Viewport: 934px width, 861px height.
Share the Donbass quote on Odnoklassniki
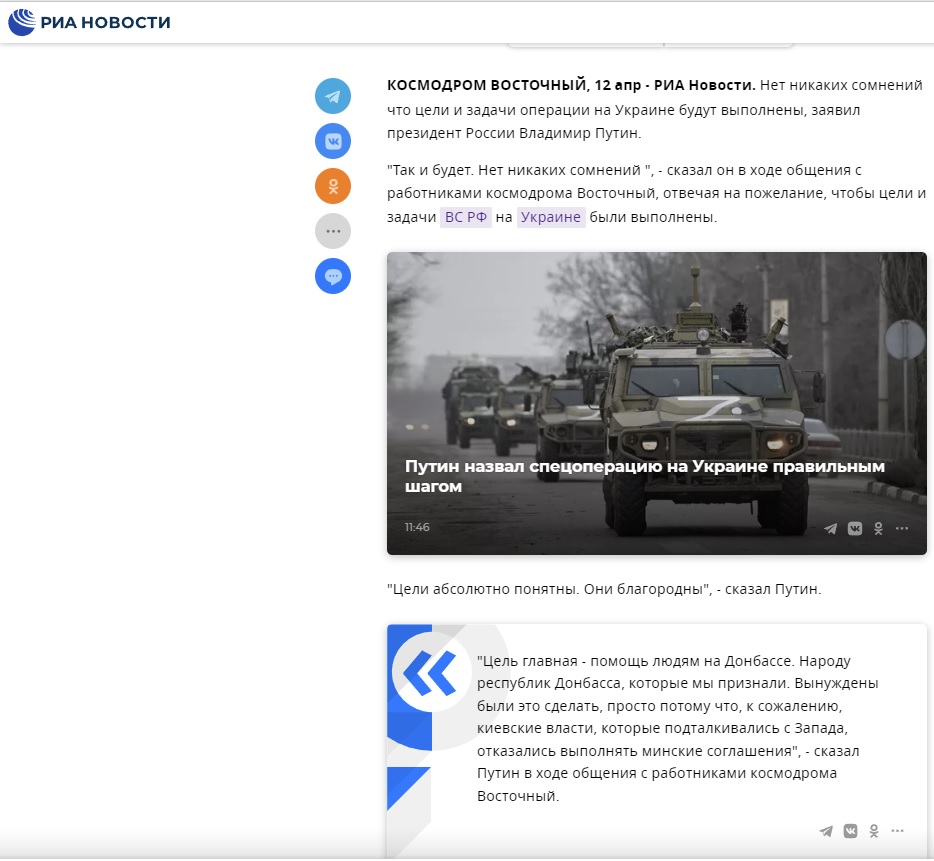[x=874, y=830]
